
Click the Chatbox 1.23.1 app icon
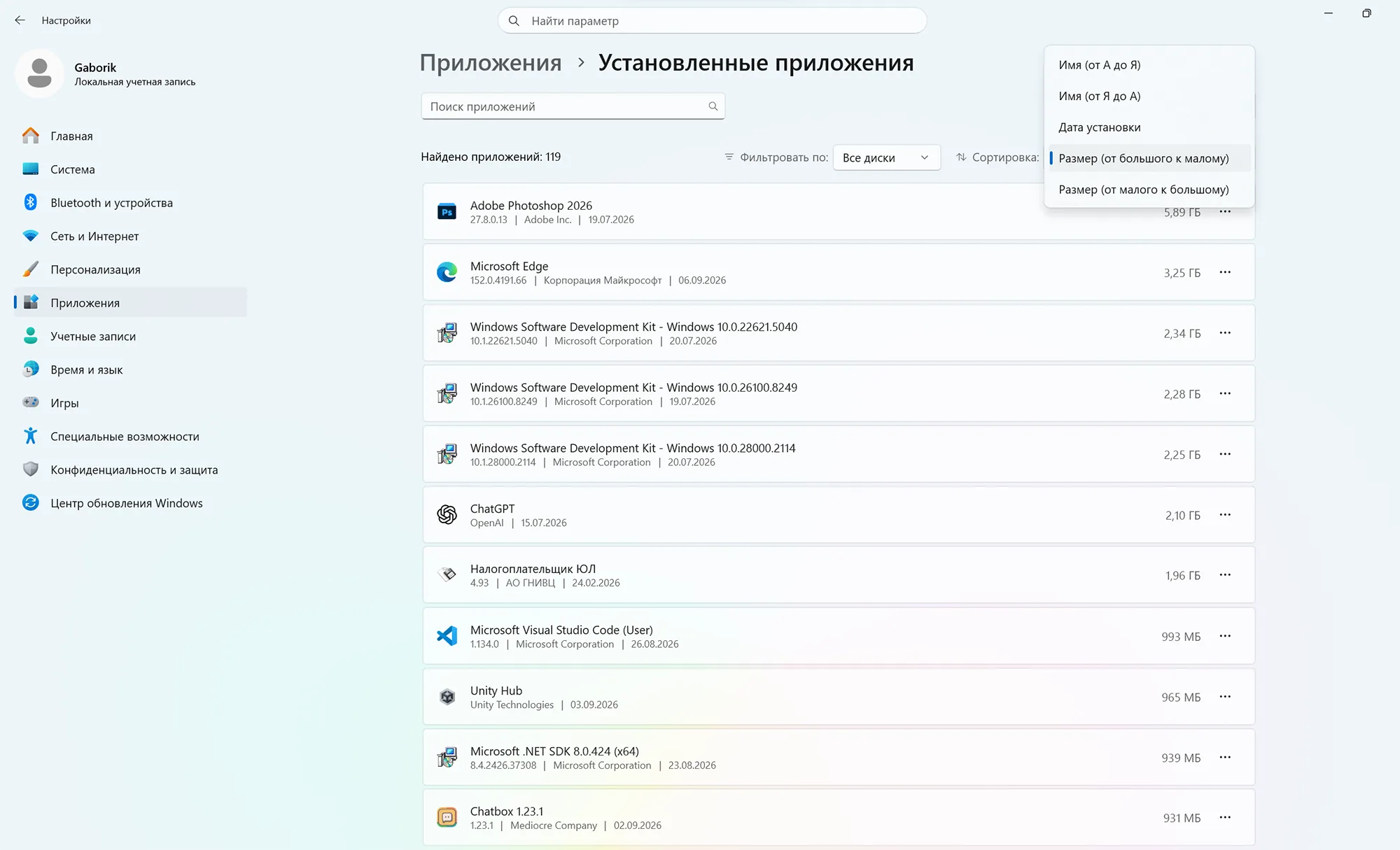click(447, 817)
